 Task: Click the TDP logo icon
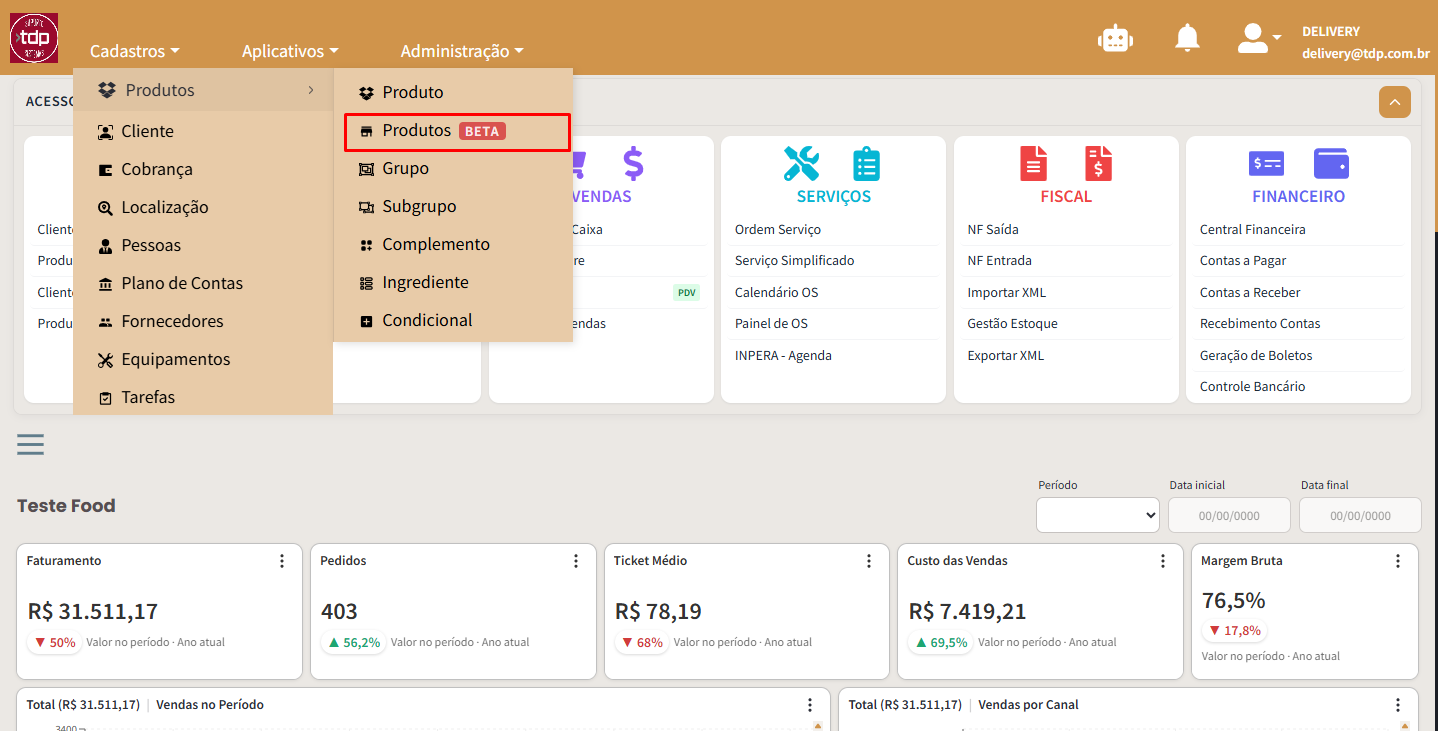coord(34,38)
